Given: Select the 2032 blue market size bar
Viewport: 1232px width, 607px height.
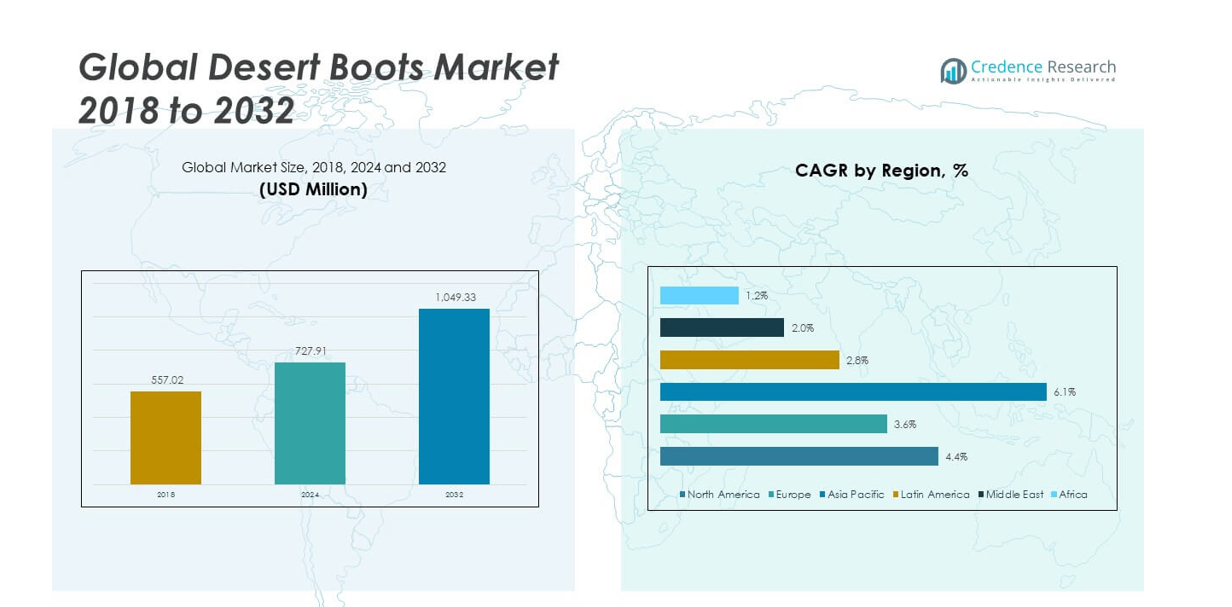Looking at the screenshot, I should (454, 396).
